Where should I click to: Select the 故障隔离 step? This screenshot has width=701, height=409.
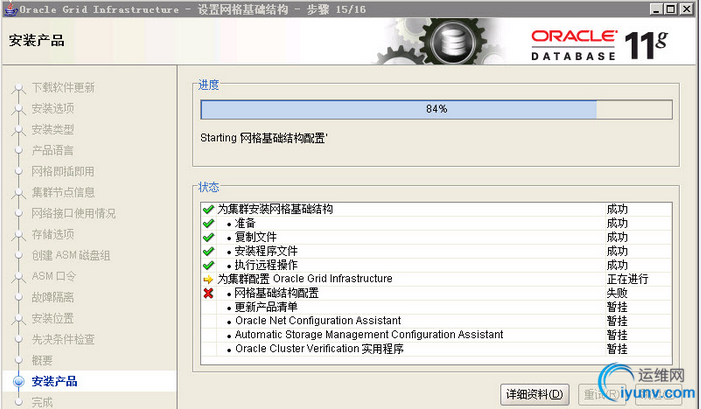coord(53,297)
